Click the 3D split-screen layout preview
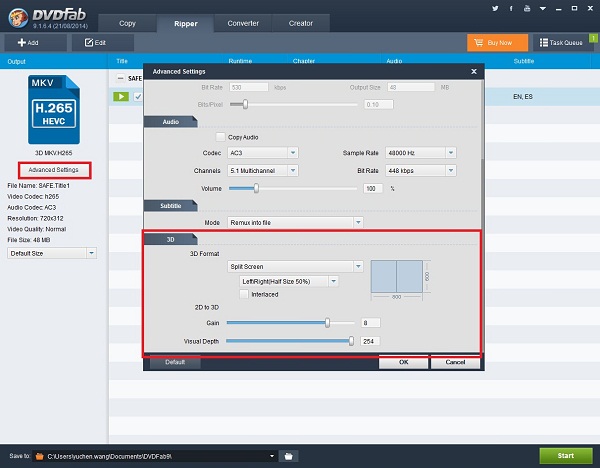 [x=397, y=277]
